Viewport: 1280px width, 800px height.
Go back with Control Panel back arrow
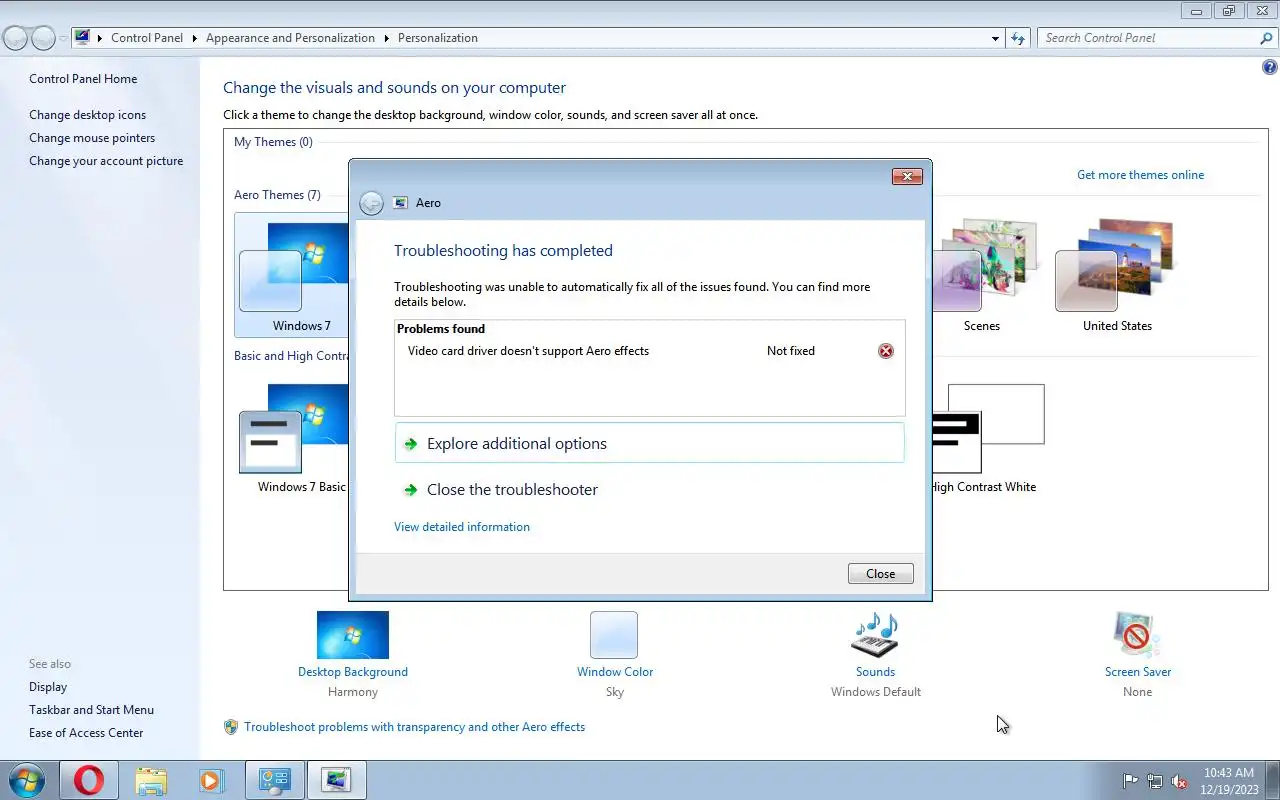click(16, 38)
